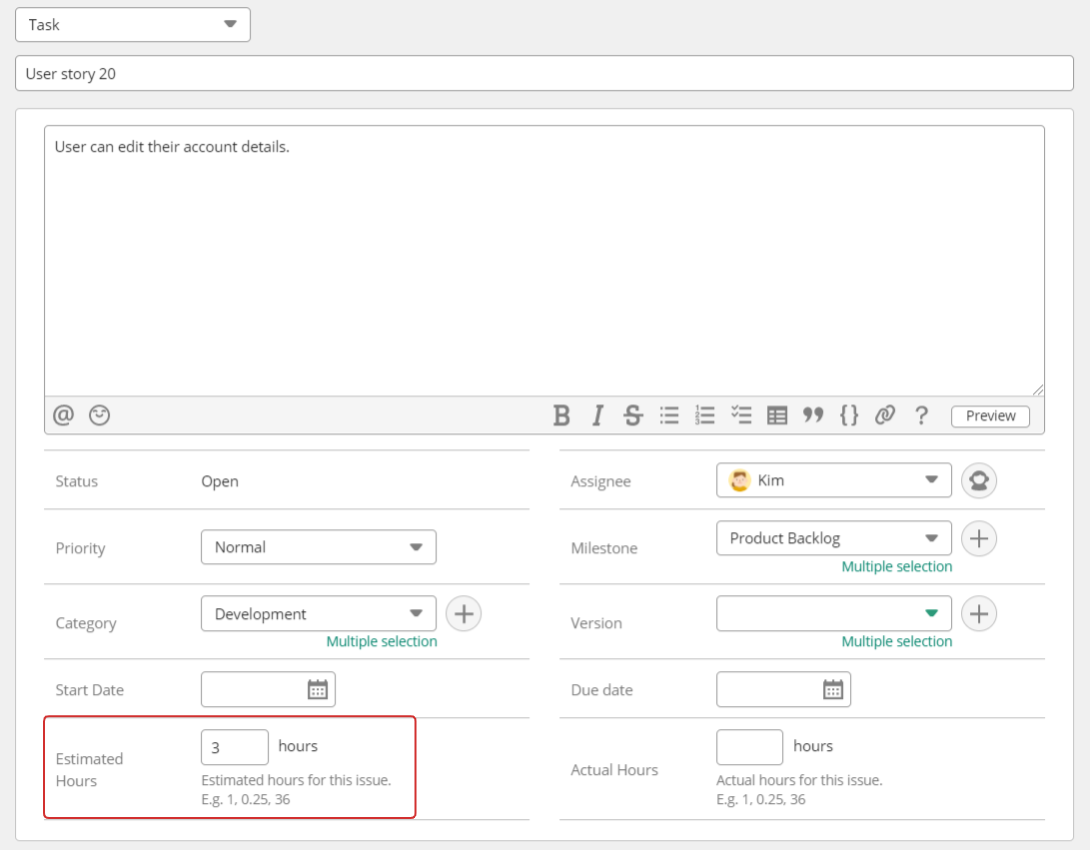This screenshot has height=851, width=1091.
Task: Toggle bold formatting in the description toolbar
Action: coord(561,415)
